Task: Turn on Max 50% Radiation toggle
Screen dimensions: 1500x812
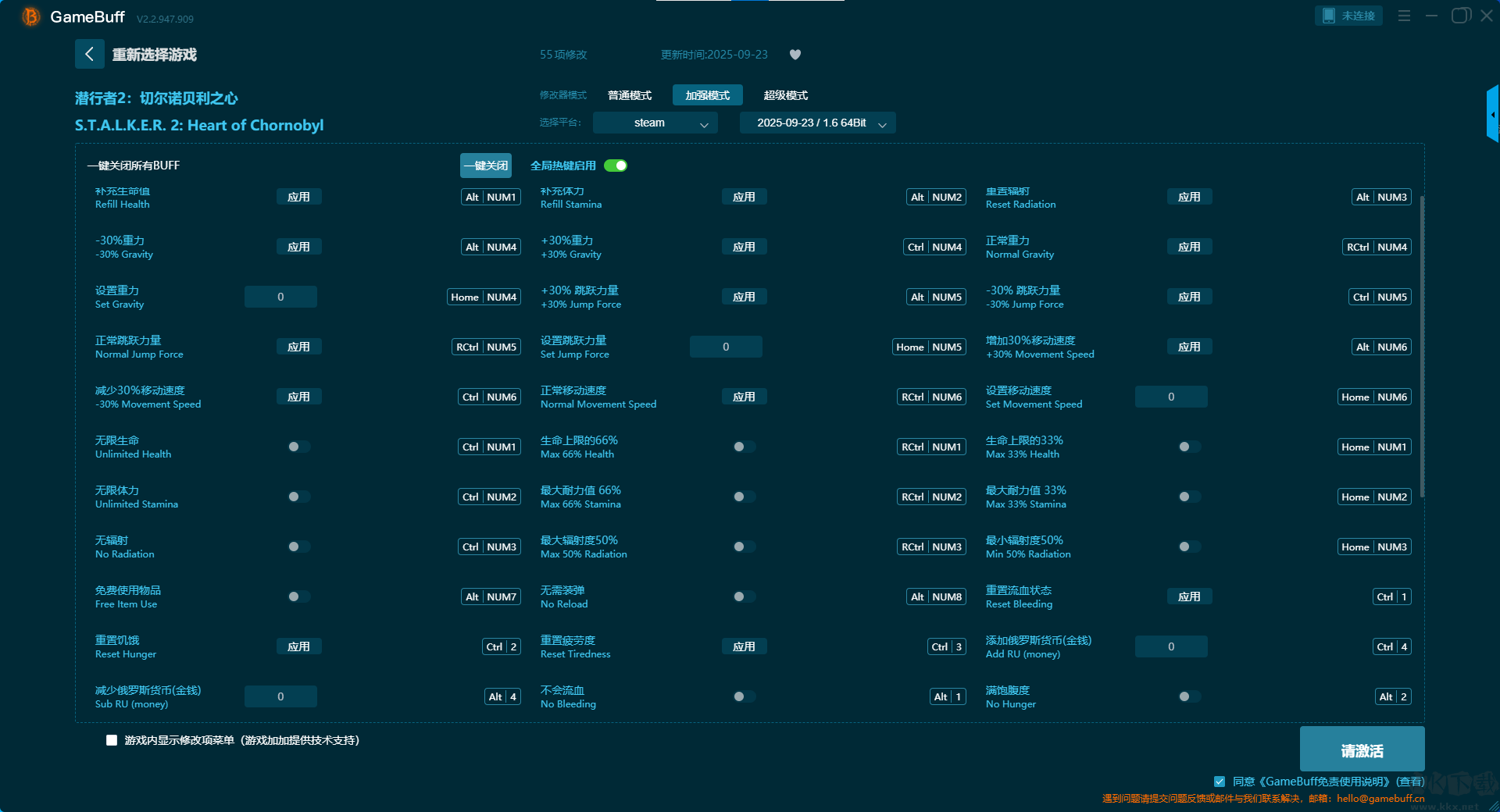Action: (744, 547)
